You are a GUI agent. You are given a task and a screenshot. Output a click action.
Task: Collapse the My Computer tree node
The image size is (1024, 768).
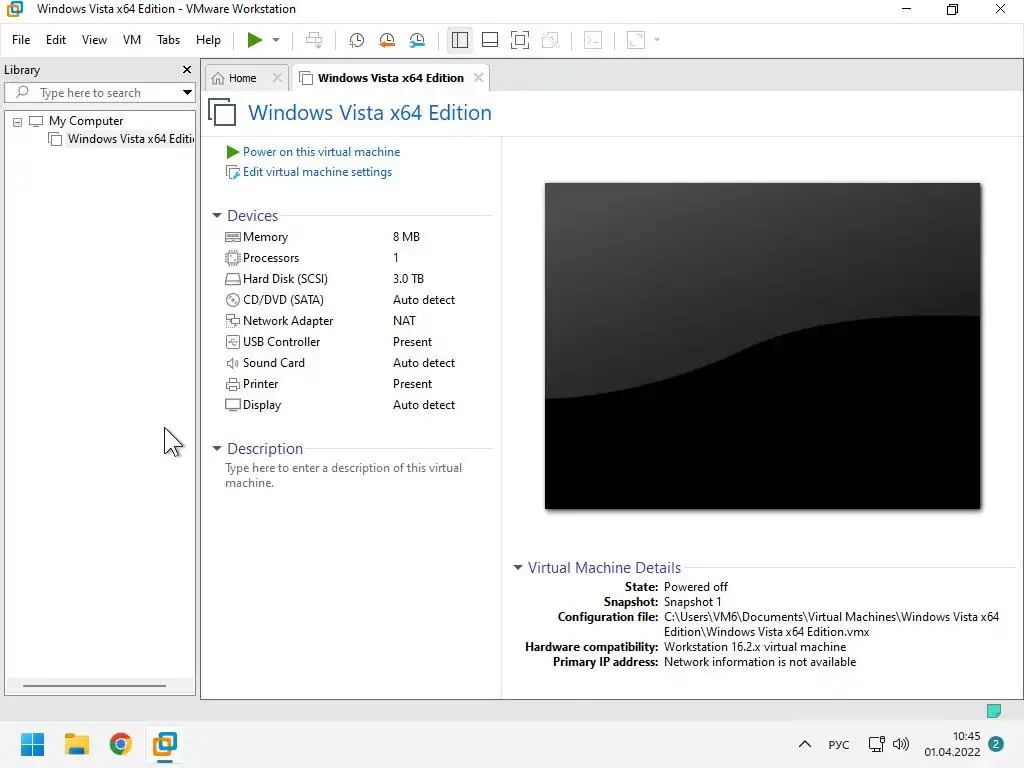[18, 121]
